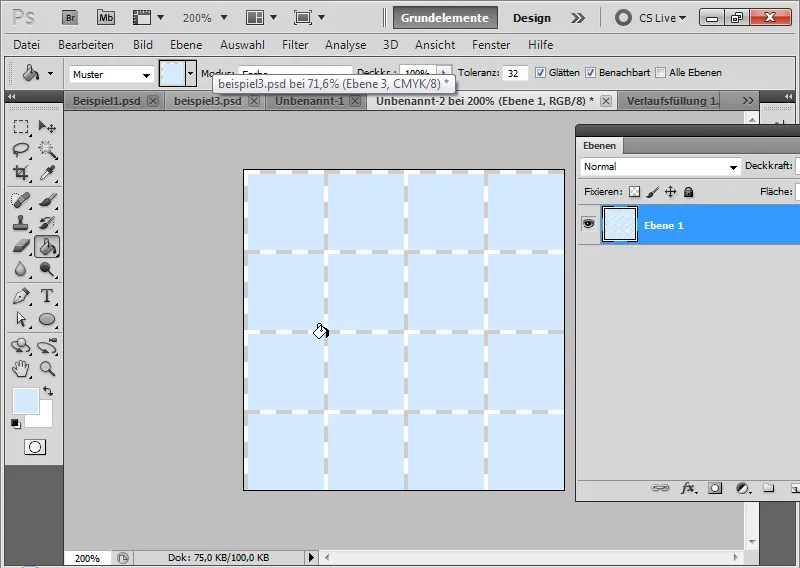
Task: Open the layer blend mode Normal dropdown
Action: [x=660, y=167]
